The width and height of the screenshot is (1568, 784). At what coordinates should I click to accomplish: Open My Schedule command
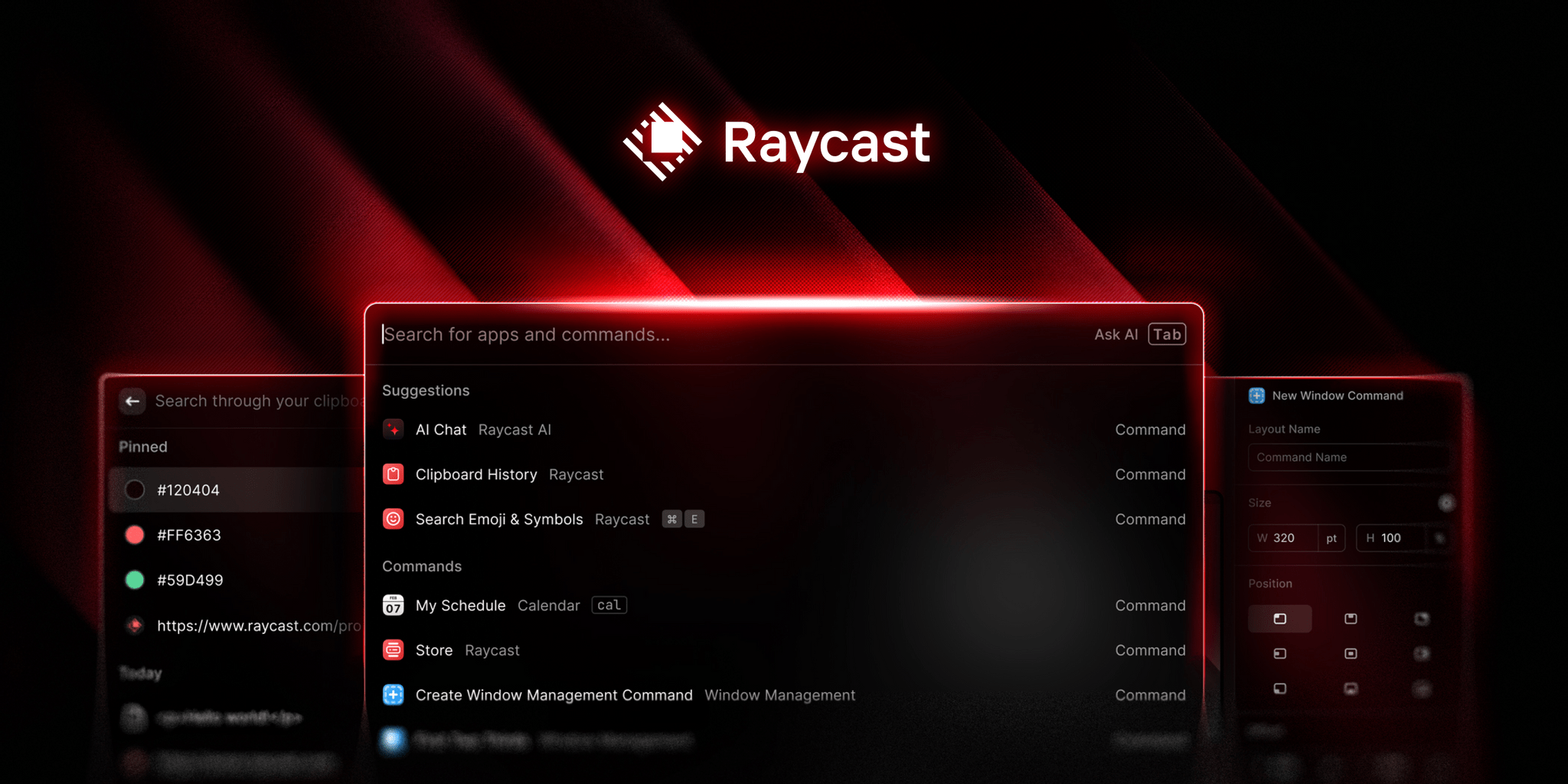(x=784, y=606)
